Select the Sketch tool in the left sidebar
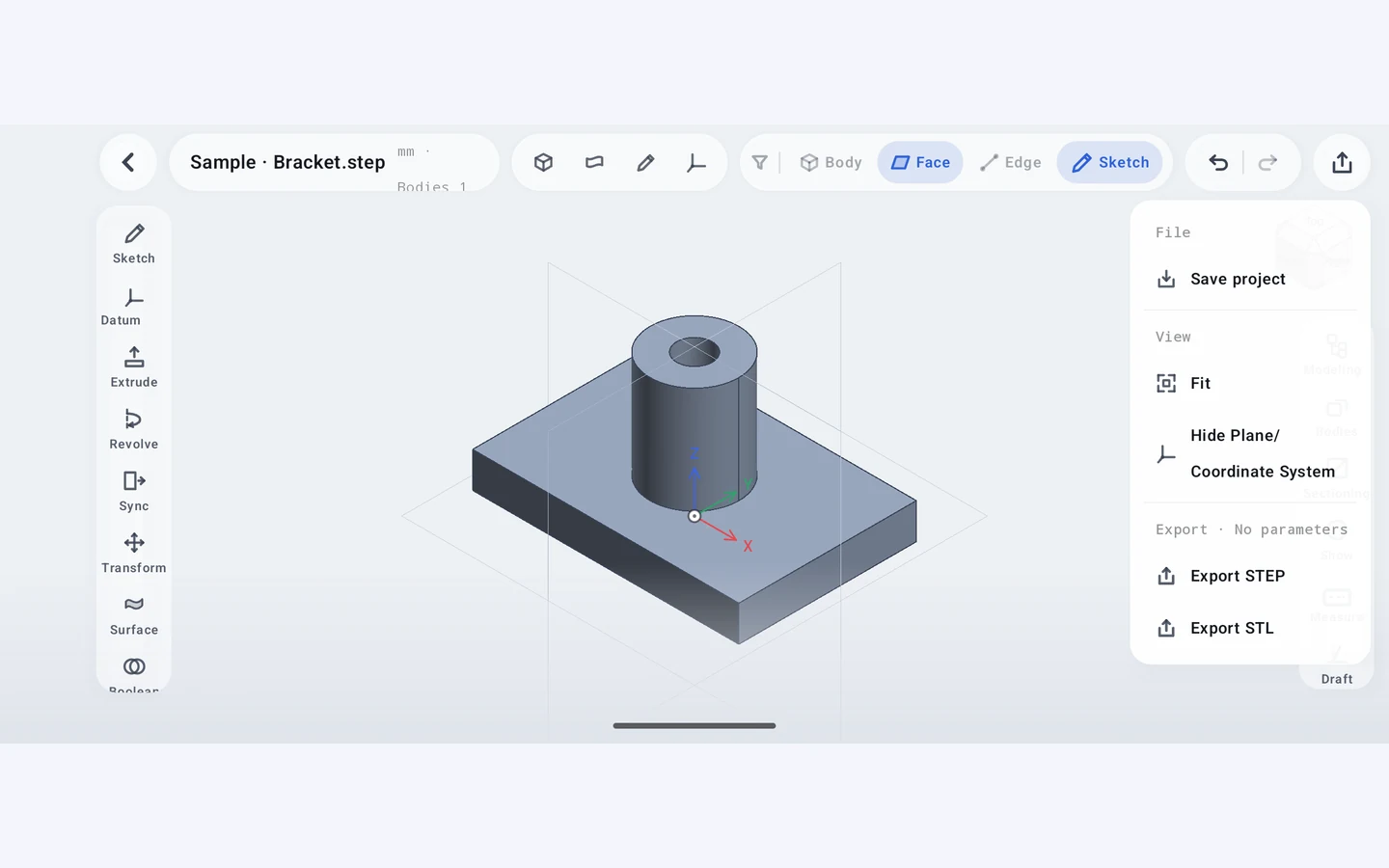Image resolution: width=1389 pixels, height=868 pixels. 134,243
